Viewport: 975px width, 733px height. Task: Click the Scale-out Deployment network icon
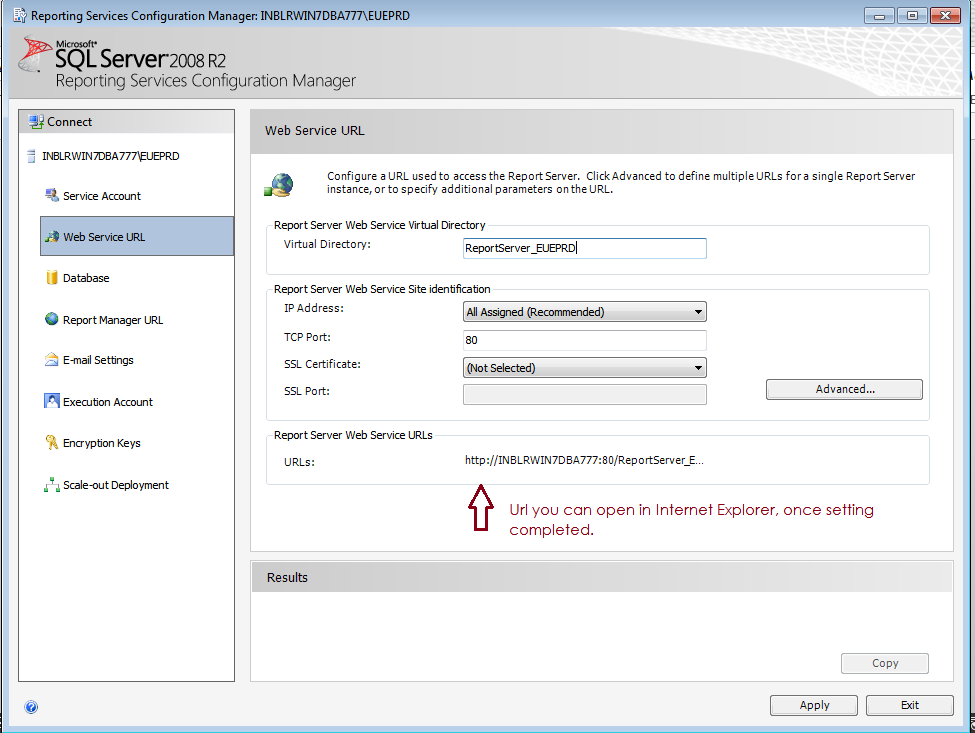point(52,484)
